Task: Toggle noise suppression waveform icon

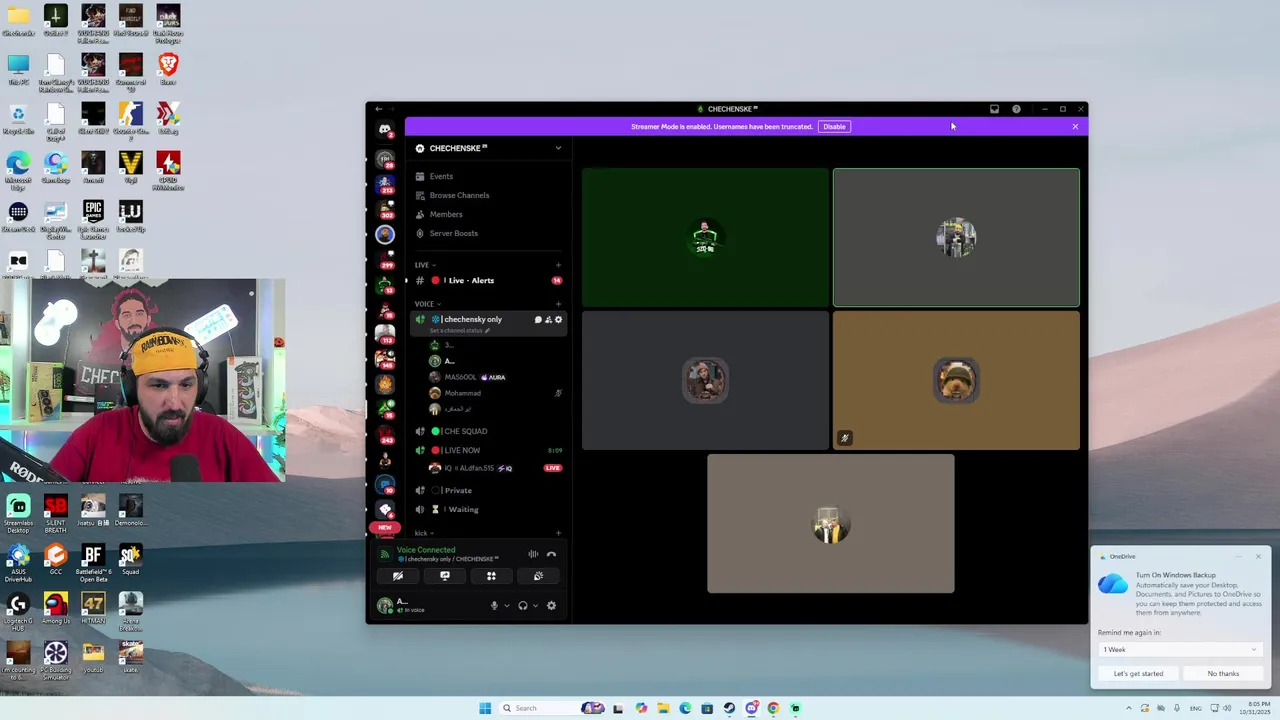Action: pos(533,554)
